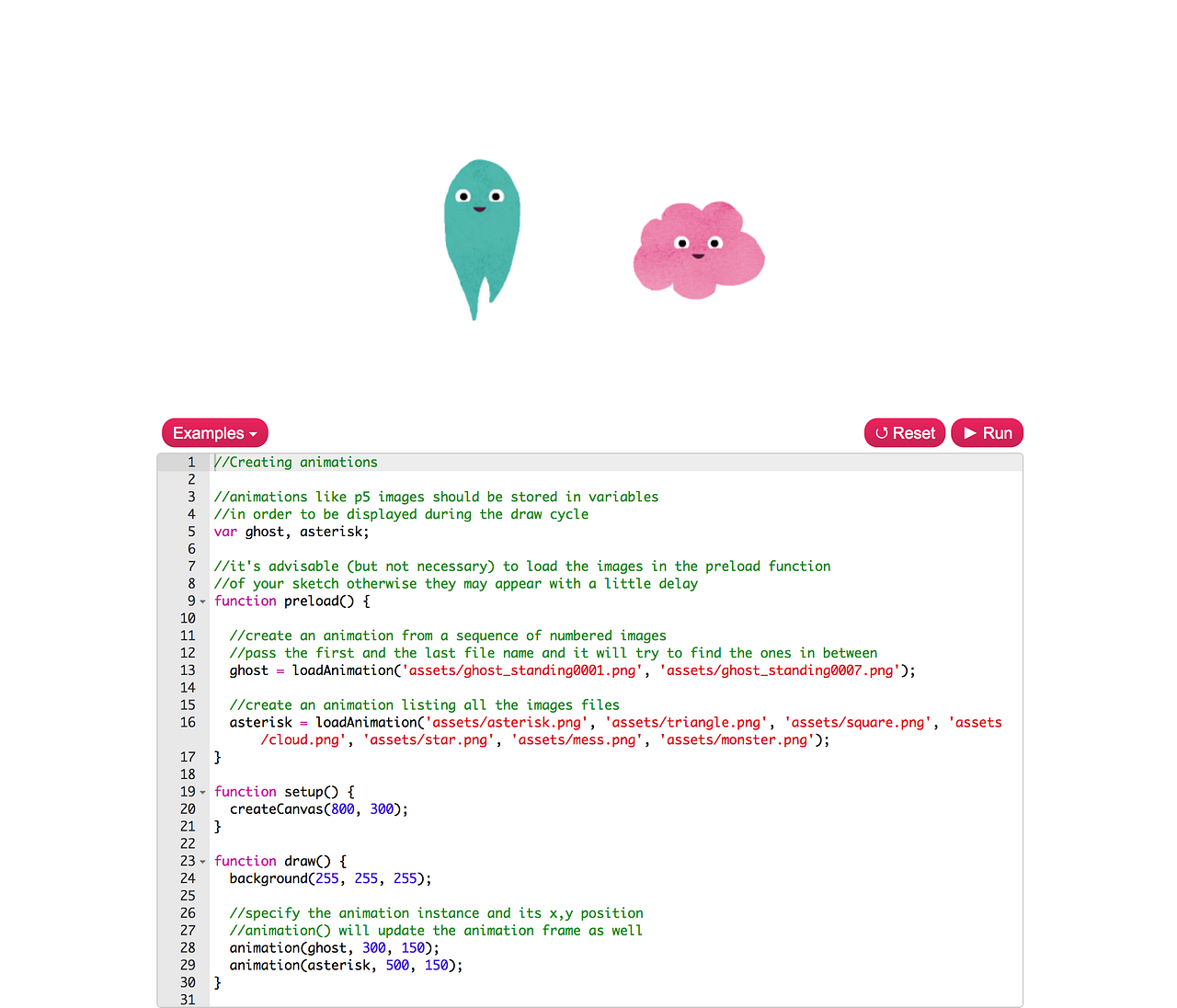Click the circular arrow icon on Reset
1177x1008 pixels.
click(882, 432)
